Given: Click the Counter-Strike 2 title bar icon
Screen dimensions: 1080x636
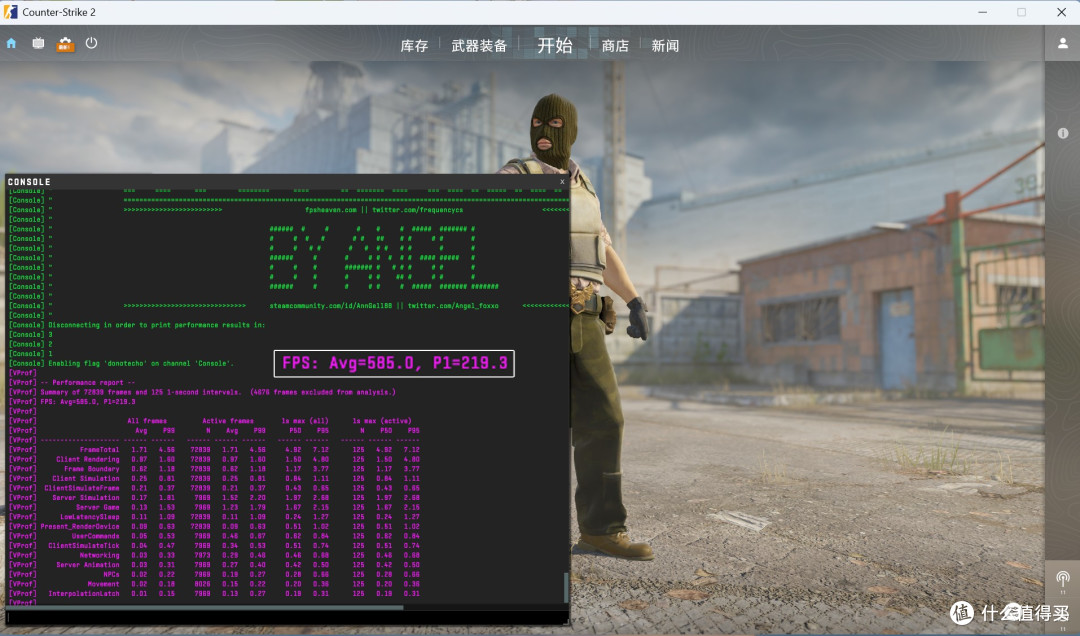Looking at the screenshot, I should [10, 12].
